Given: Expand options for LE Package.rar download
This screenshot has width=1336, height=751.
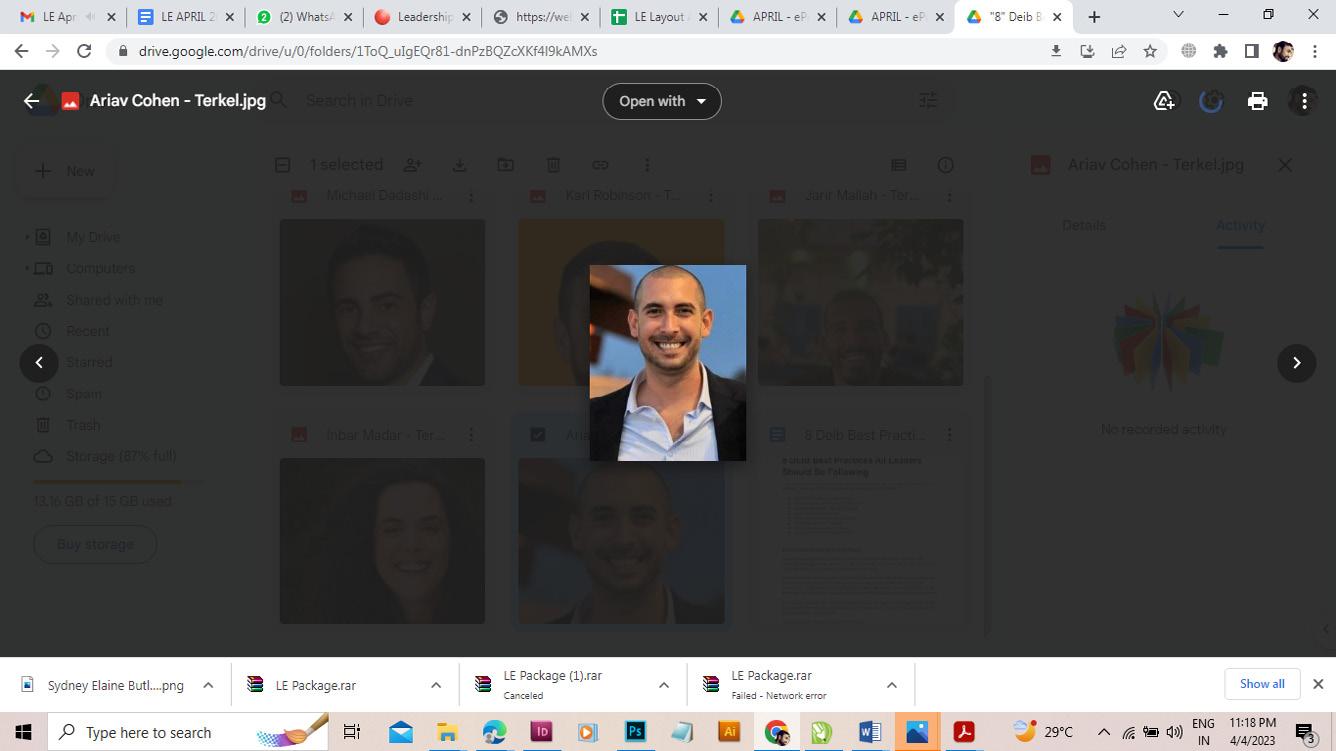Looking at the screenshot, I should point(436,685).
